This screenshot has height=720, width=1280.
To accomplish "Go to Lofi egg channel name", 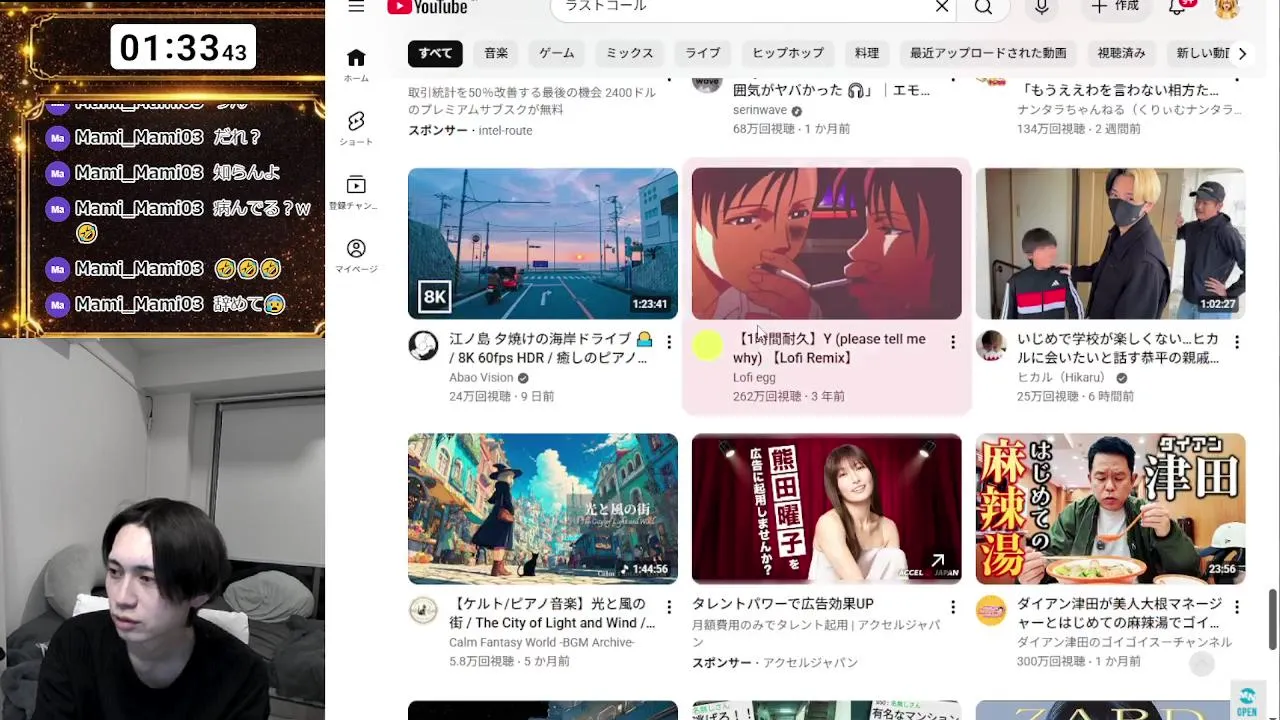I will coord(754,378).
